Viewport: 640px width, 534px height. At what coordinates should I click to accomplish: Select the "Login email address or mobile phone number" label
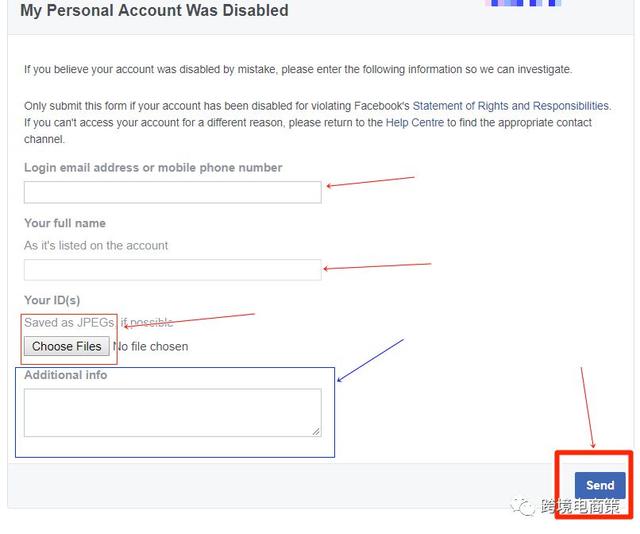pos(153,168)
